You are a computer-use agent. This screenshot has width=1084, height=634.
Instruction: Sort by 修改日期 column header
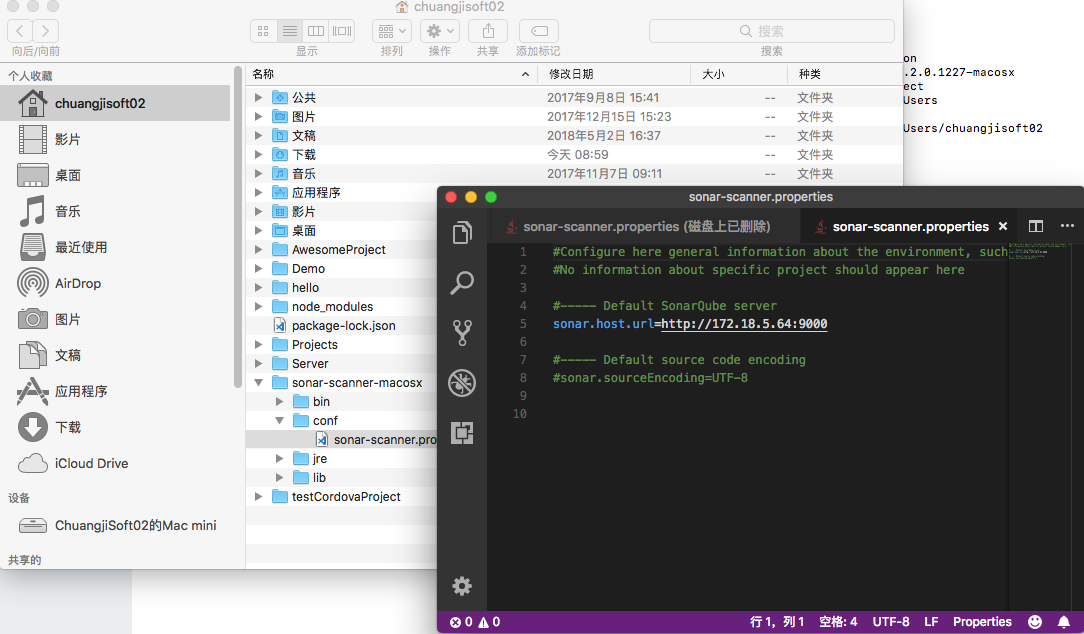tap(614, 74)
